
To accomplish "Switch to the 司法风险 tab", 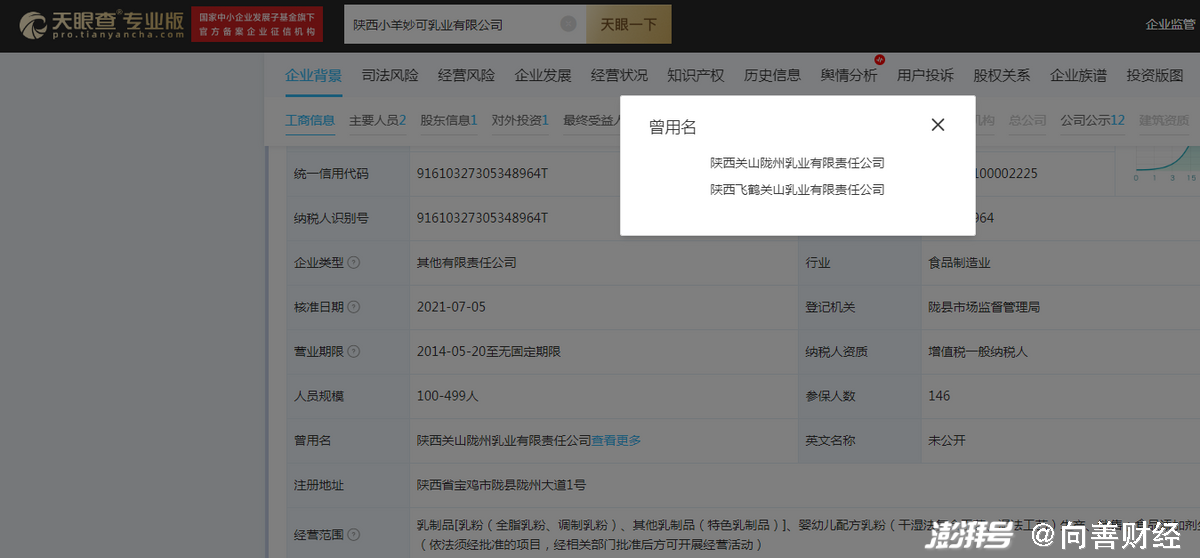I will point(390,75).
